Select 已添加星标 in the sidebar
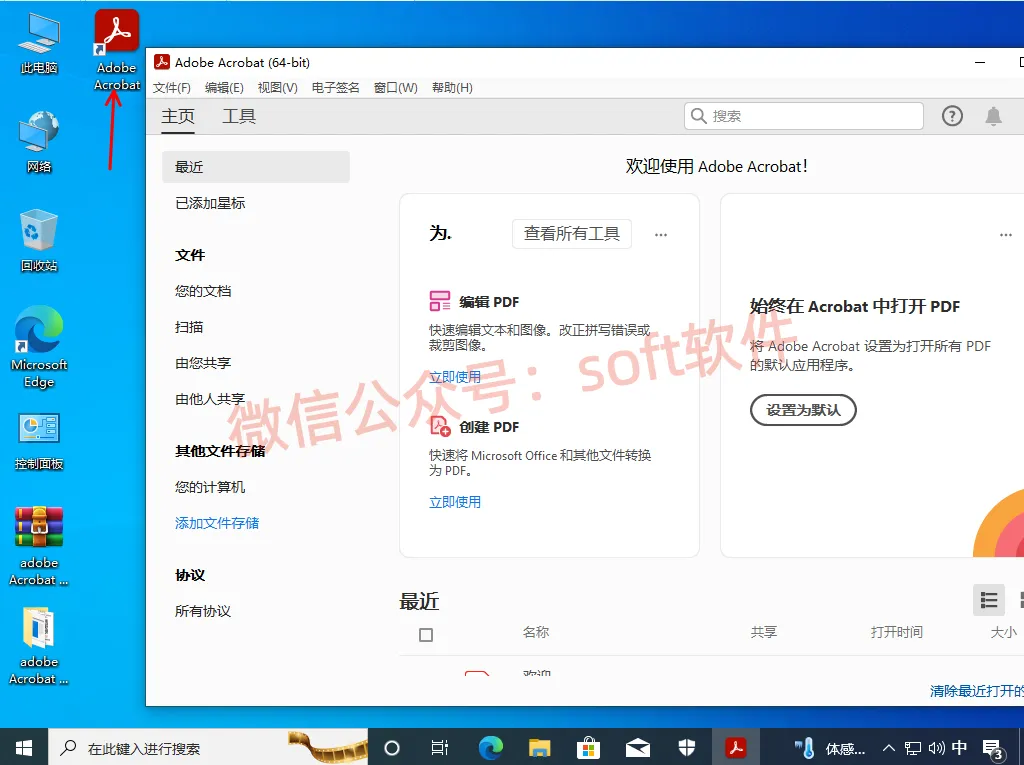 pyautogui.click(x=210, y=203)
